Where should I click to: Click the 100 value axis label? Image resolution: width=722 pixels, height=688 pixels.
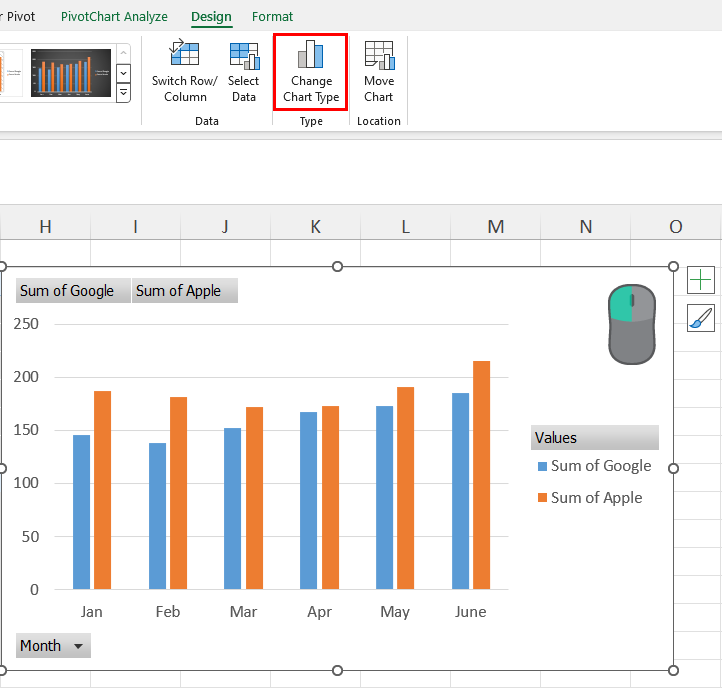point(26,483)
